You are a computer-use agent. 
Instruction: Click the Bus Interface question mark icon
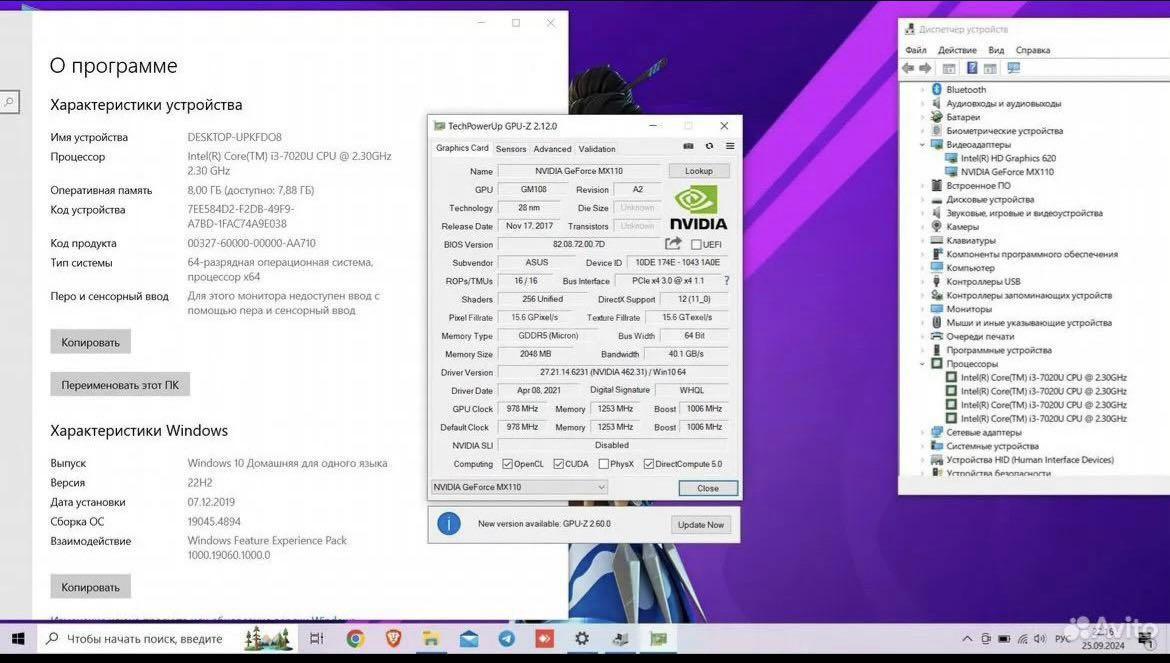pos(726,281)
